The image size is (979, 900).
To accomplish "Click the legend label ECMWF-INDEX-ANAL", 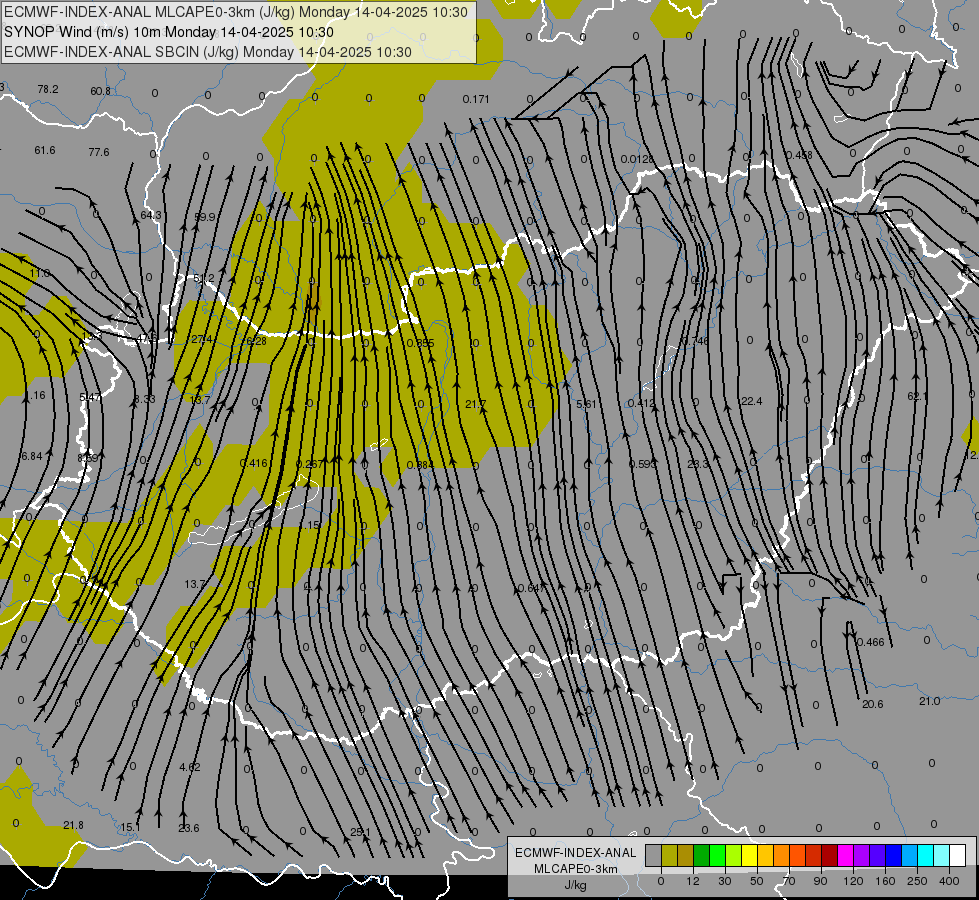I will [576, 853].
